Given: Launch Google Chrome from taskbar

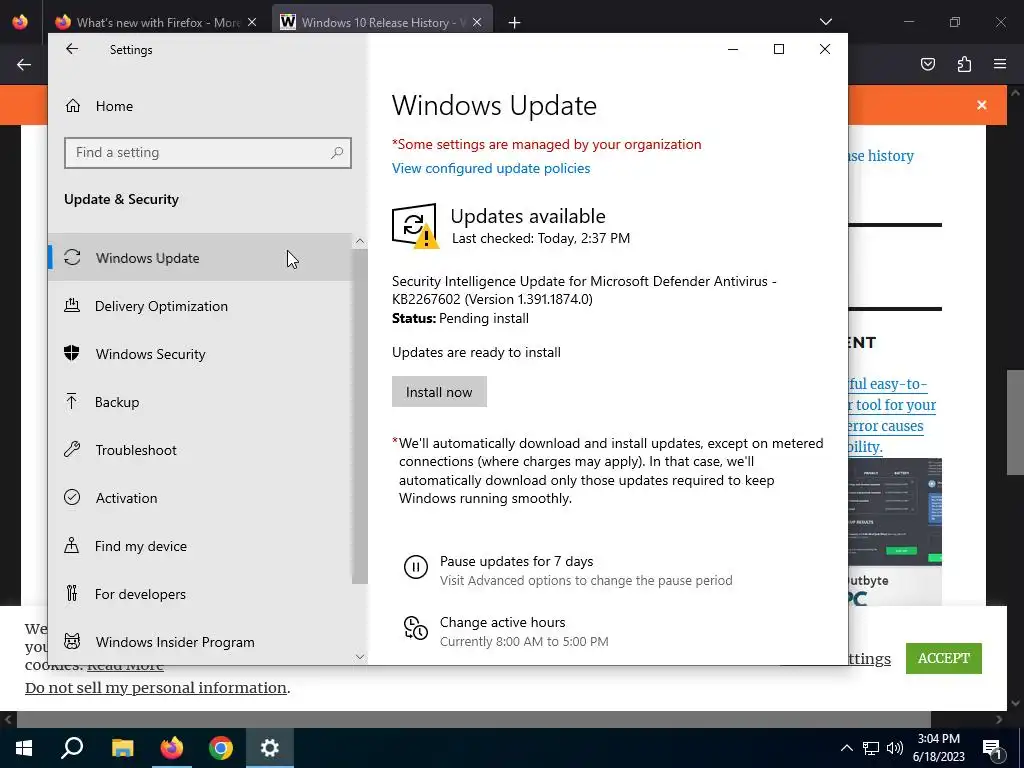Looking at the screenshot, I should 221,748.
